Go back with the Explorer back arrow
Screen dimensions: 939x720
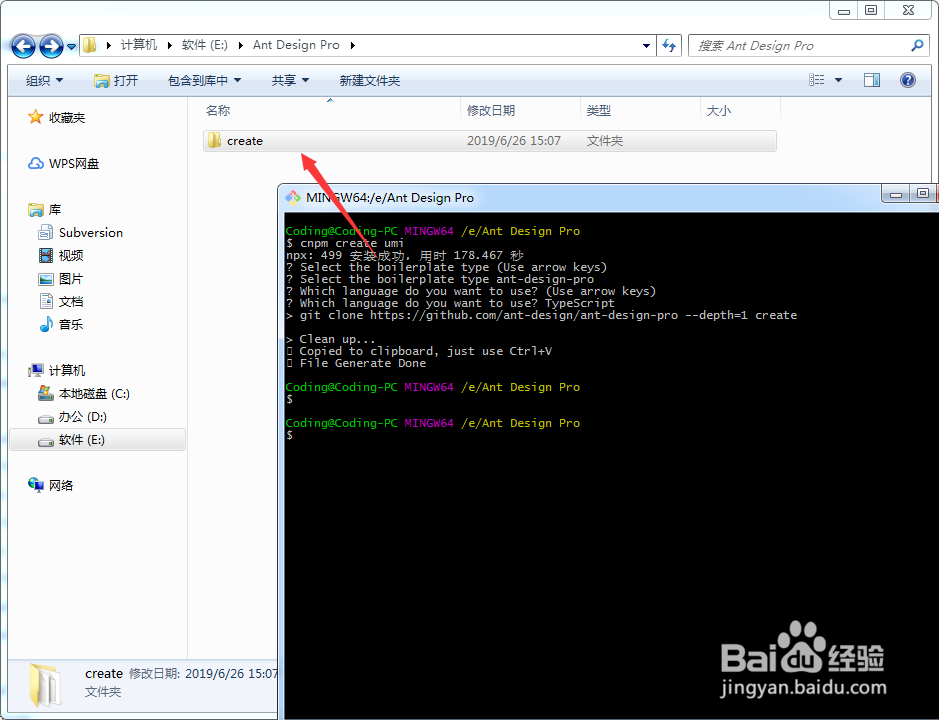pos(23,46)
